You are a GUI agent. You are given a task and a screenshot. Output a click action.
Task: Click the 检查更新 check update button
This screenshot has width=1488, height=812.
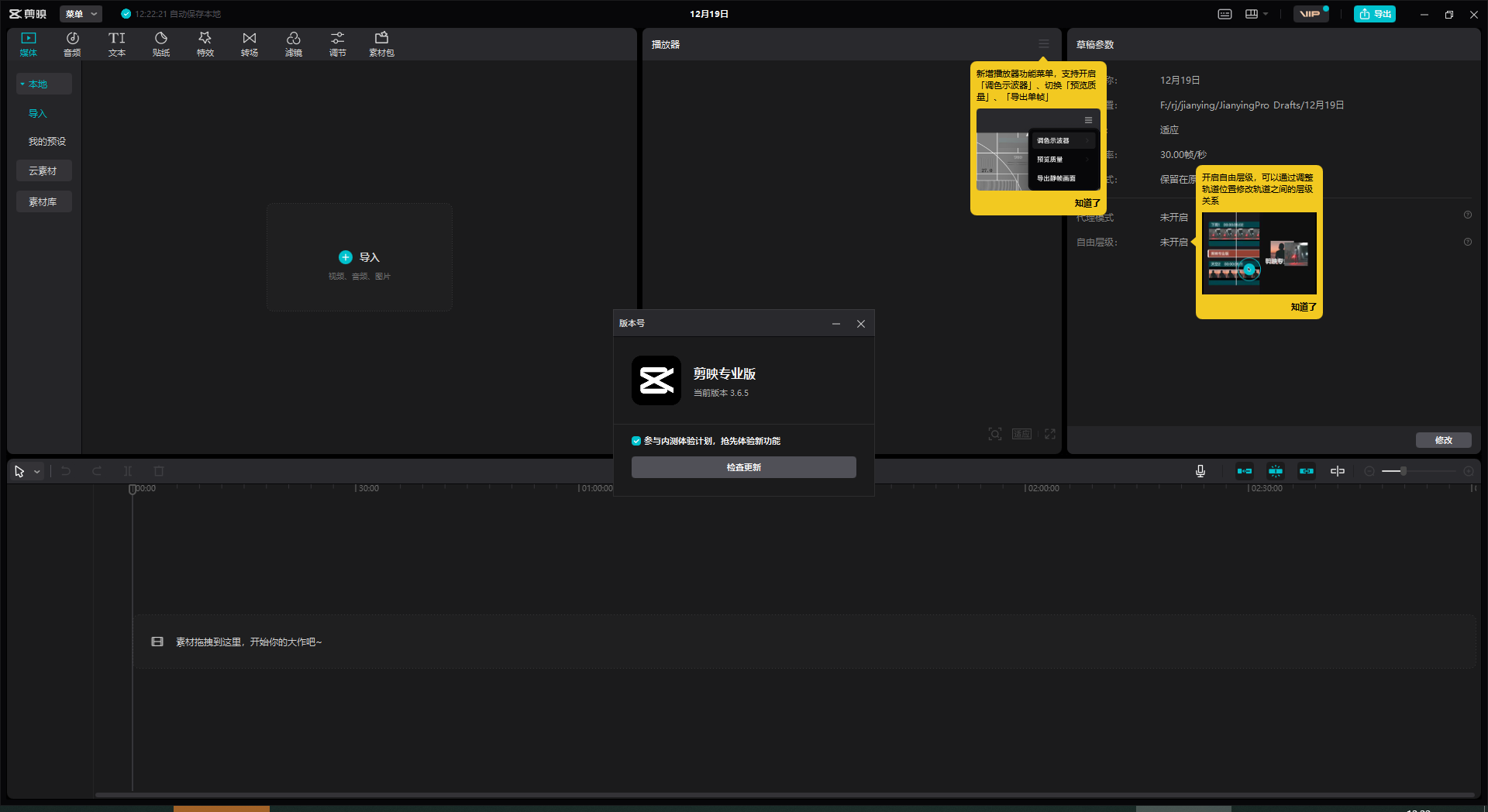click(744, 467)
